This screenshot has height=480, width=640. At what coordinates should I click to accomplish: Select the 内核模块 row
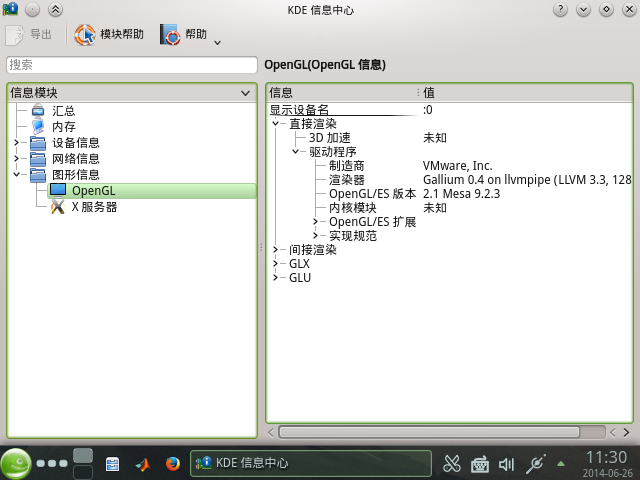[449, 208]
